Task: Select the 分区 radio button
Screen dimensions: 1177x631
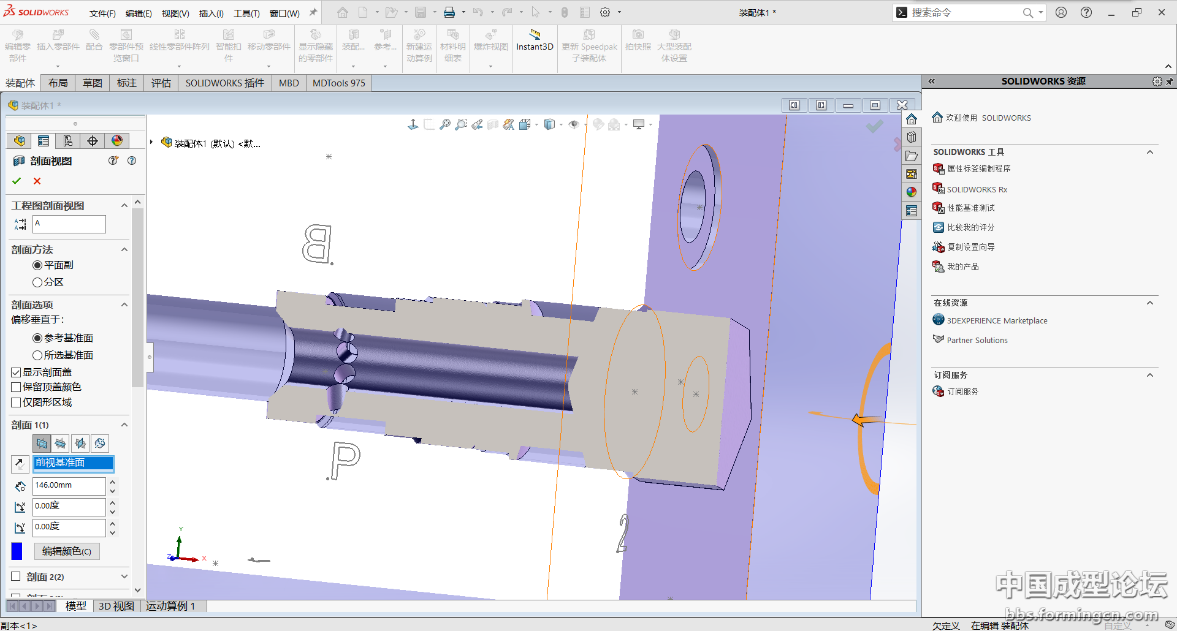Action: (38, 282)
